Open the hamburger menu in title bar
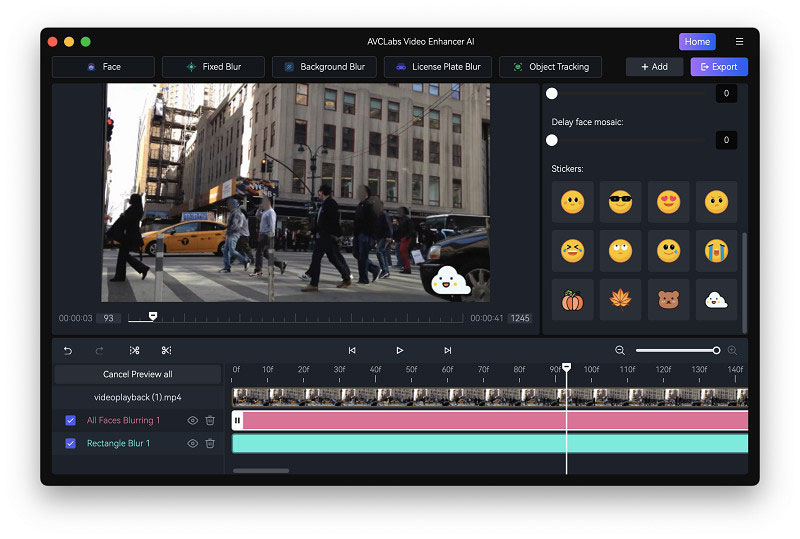800x539 pixels. [x=739, y=42]
